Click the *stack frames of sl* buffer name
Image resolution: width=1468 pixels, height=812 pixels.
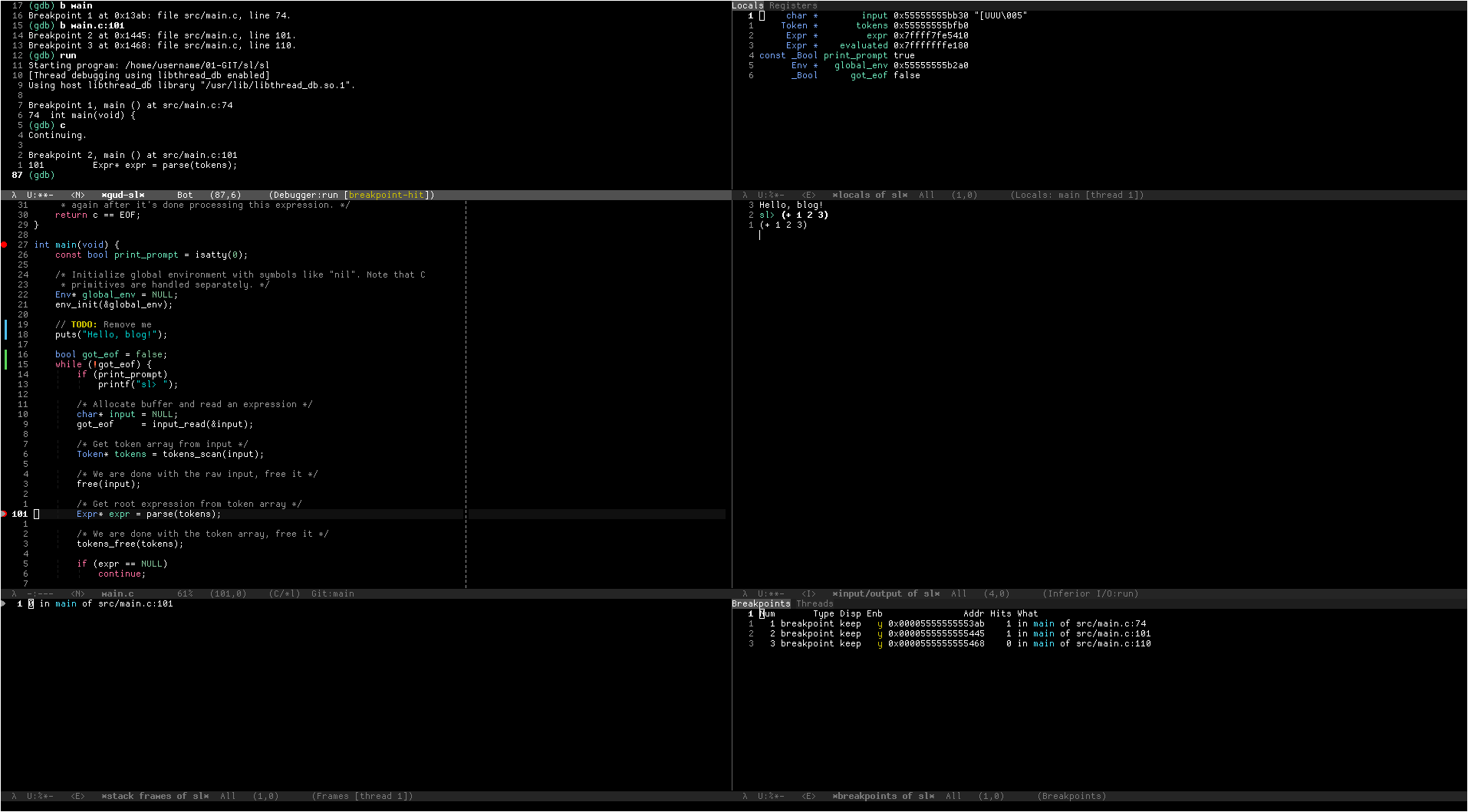point(155,796)
